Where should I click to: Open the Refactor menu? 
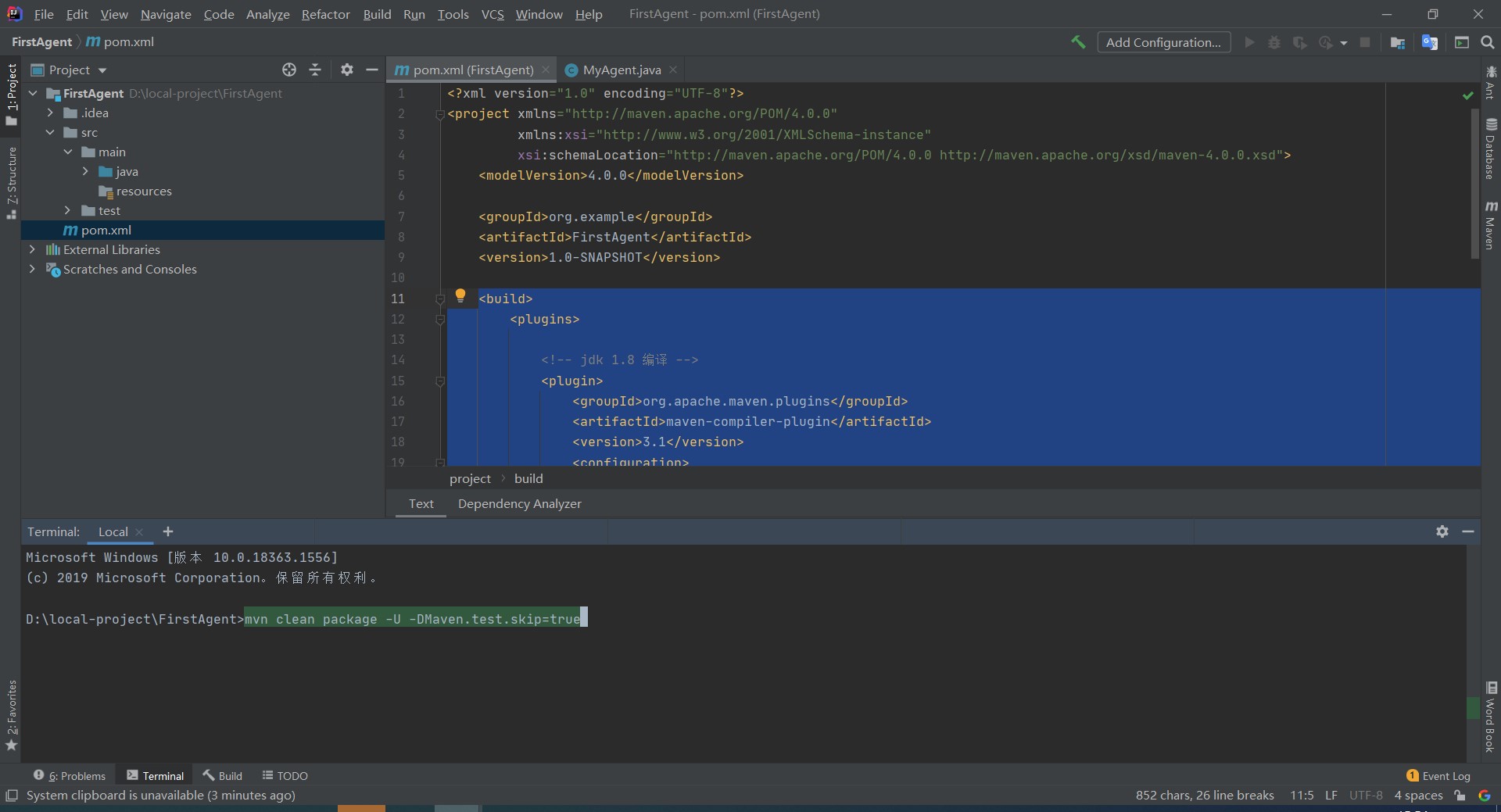326,14
